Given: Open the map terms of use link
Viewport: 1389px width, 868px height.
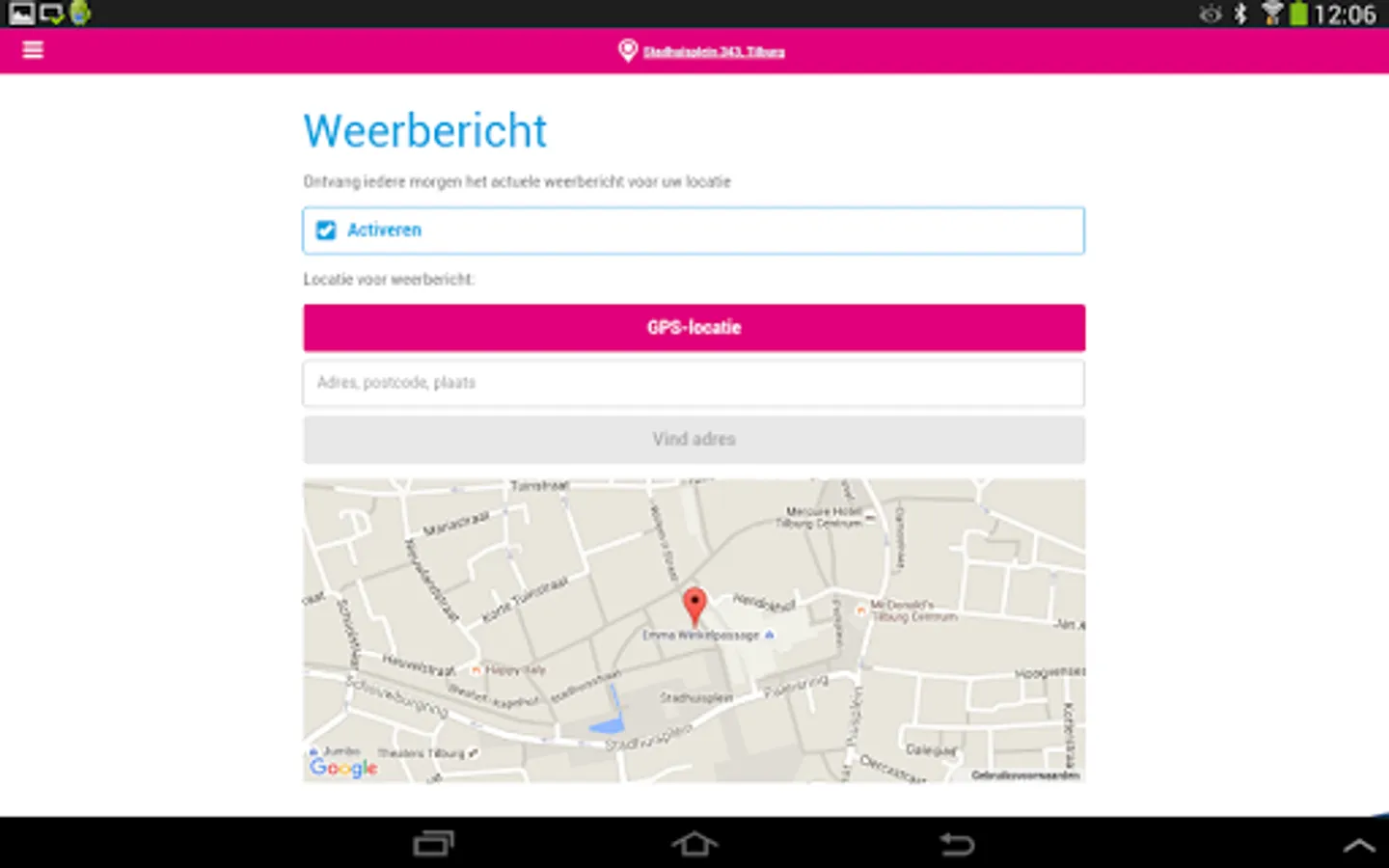Looking at the screenshot, I should (1024, 775).
